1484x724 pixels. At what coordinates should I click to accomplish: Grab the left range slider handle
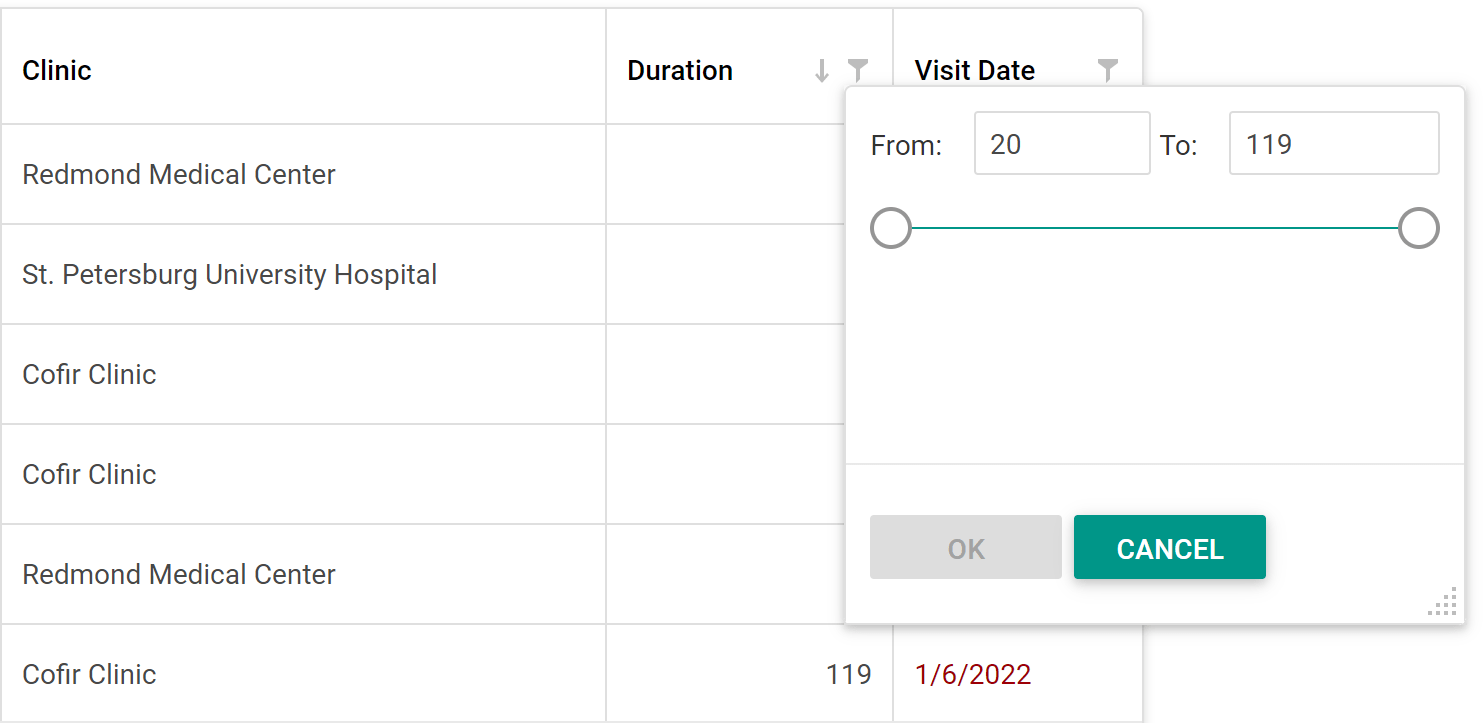pos(891,228)
